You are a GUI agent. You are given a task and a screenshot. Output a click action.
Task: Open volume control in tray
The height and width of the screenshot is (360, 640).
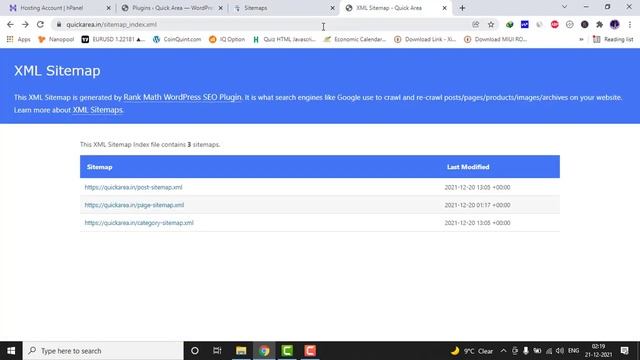tap(560, 351)
